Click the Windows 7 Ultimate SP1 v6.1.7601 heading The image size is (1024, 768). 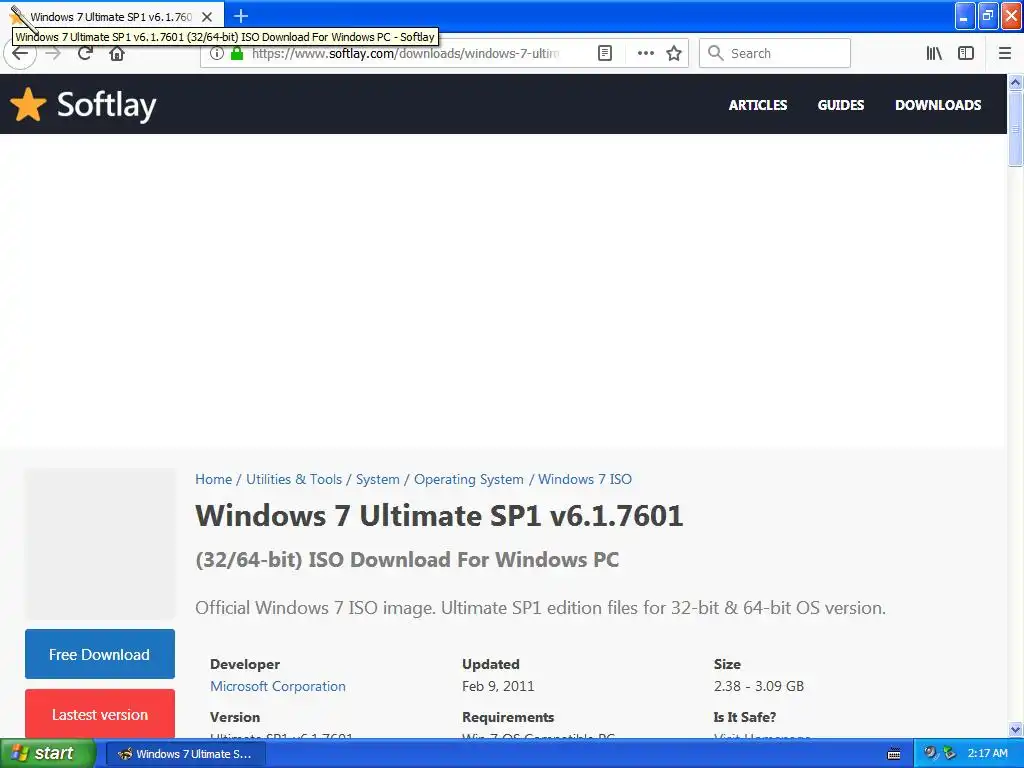pyautogui.click(x=439, y=515)
